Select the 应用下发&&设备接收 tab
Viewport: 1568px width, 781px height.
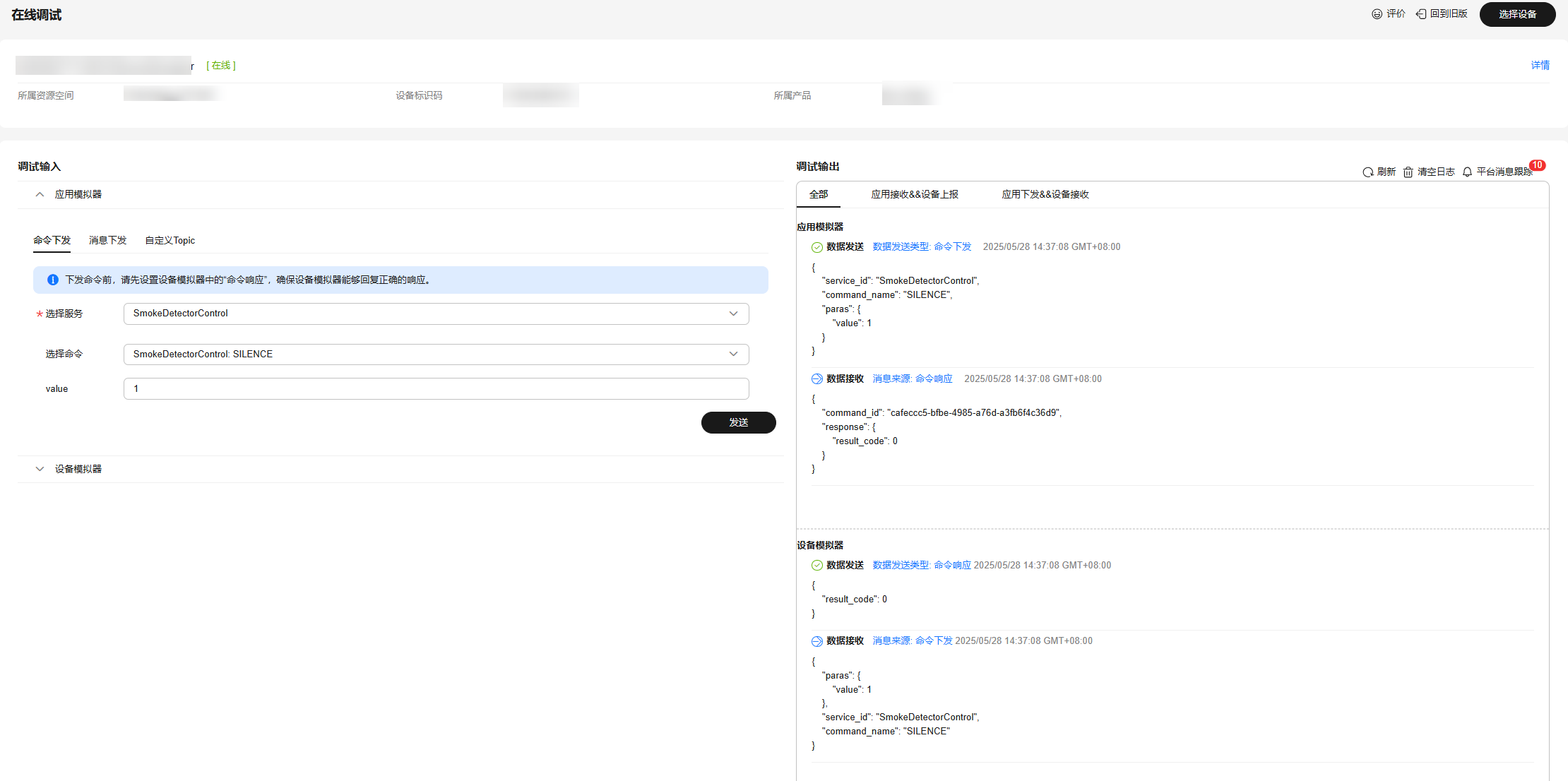pyautogui.click(x=1045, y=194)
